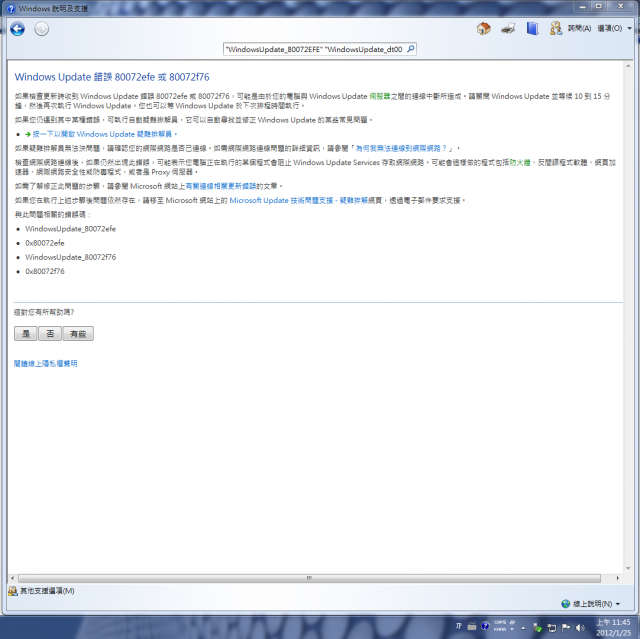The width and height of the screenshot is (640, 639).
Task: Select the WindowsUpdate_80072f76 list item
Action: 71,257
